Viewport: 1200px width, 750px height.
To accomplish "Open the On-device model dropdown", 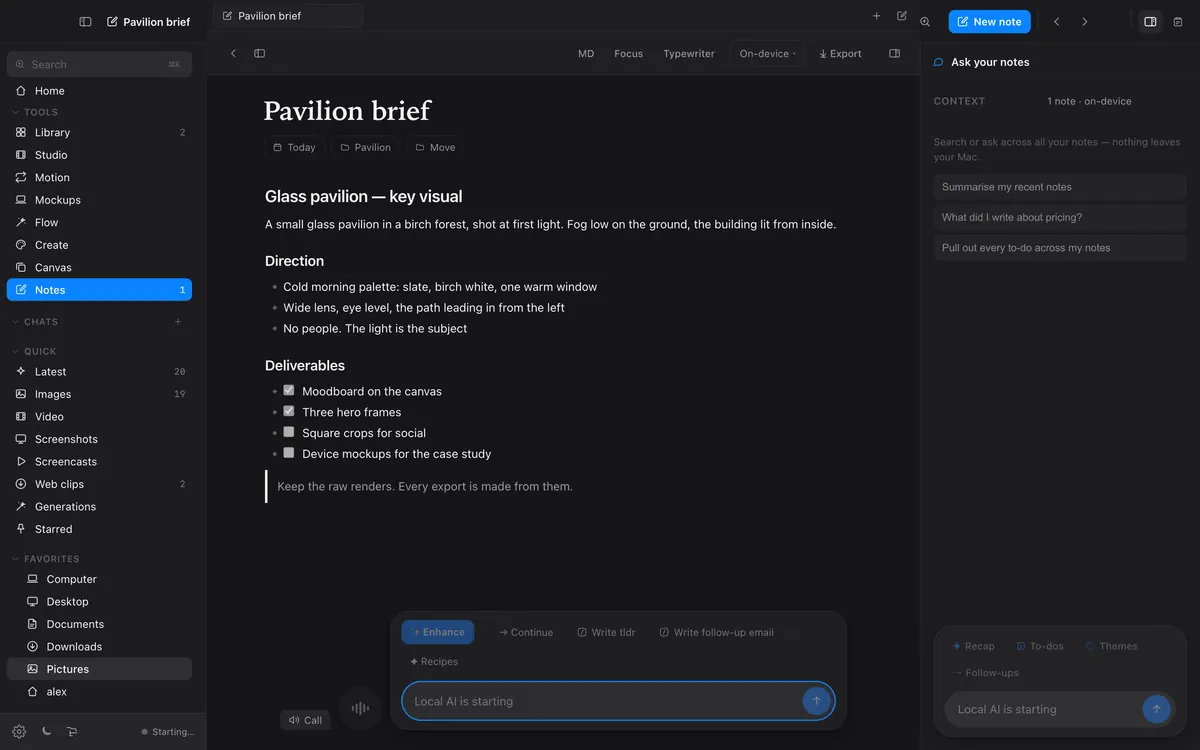I will click(768, 54).
